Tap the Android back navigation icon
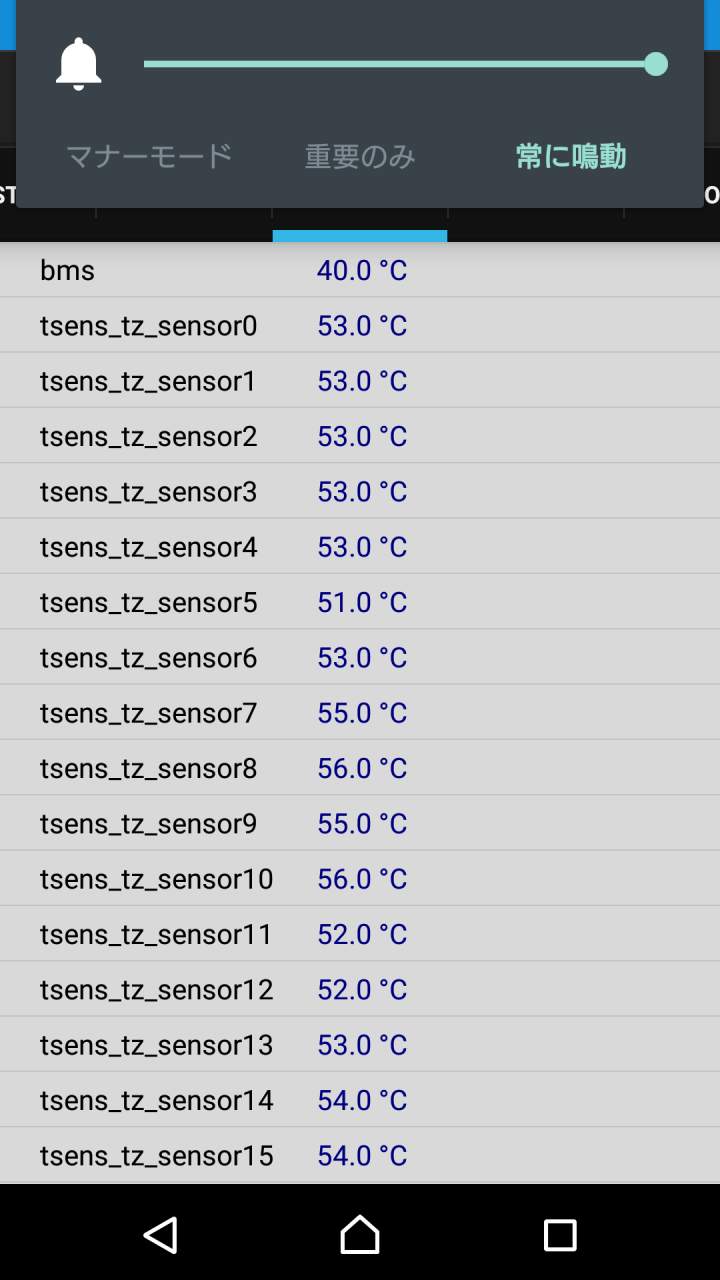720x1280 pixels. click(x=160, y=1235)
